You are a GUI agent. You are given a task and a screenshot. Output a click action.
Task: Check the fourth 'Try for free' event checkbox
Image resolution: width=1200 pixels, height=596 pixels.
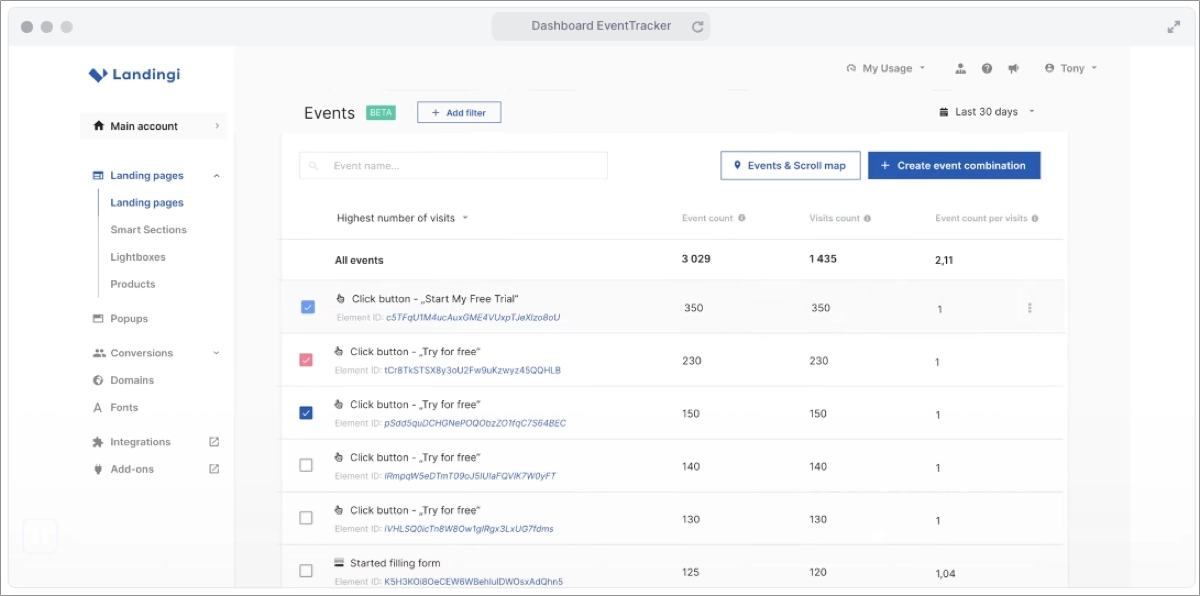pos(306,464)
